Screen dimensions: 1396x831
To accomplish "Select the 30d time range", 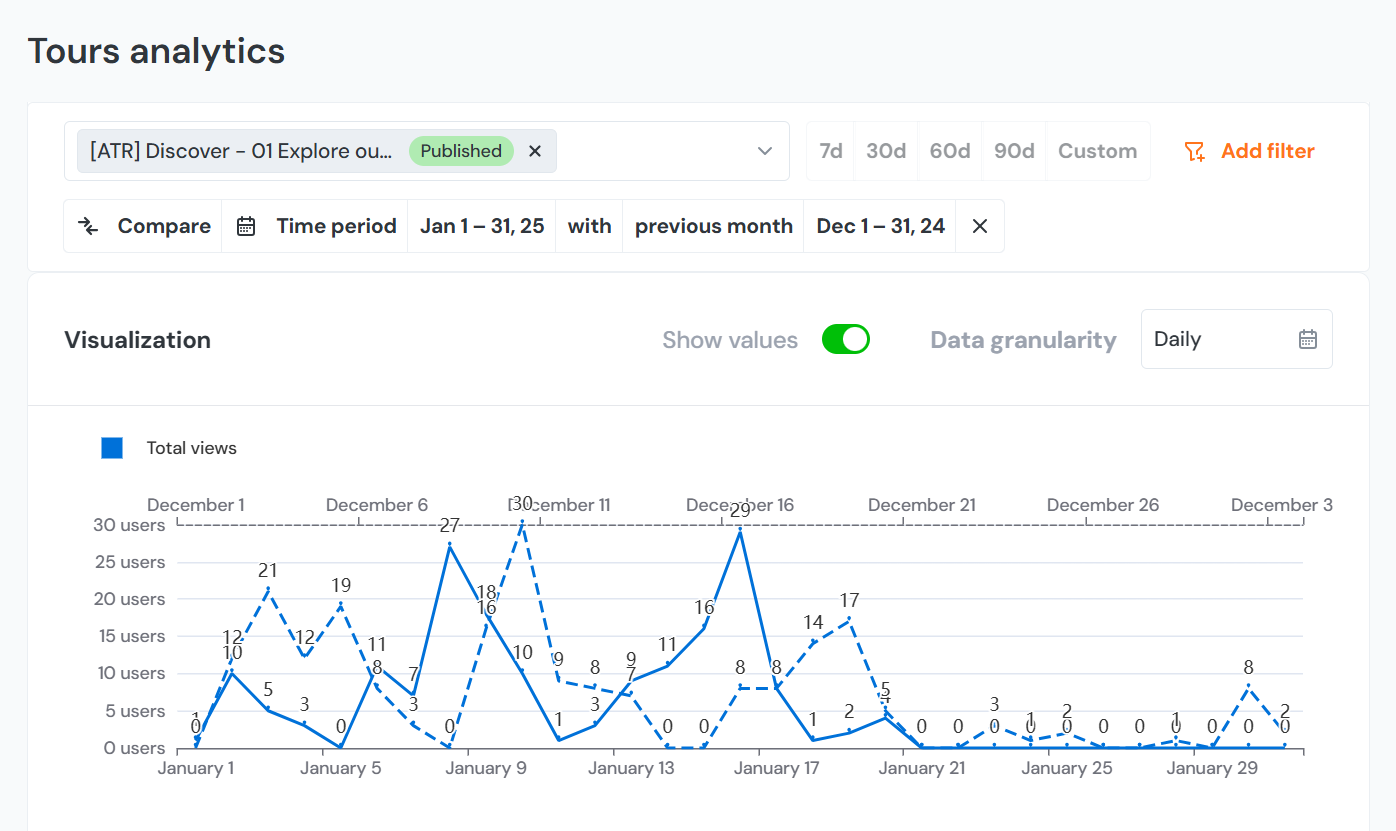I will 886,151.
